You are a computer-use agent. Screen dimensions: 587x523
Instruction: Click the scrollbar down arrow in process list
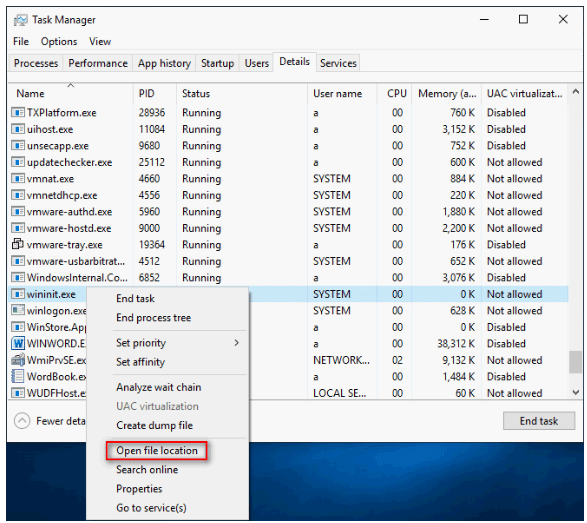575,392
